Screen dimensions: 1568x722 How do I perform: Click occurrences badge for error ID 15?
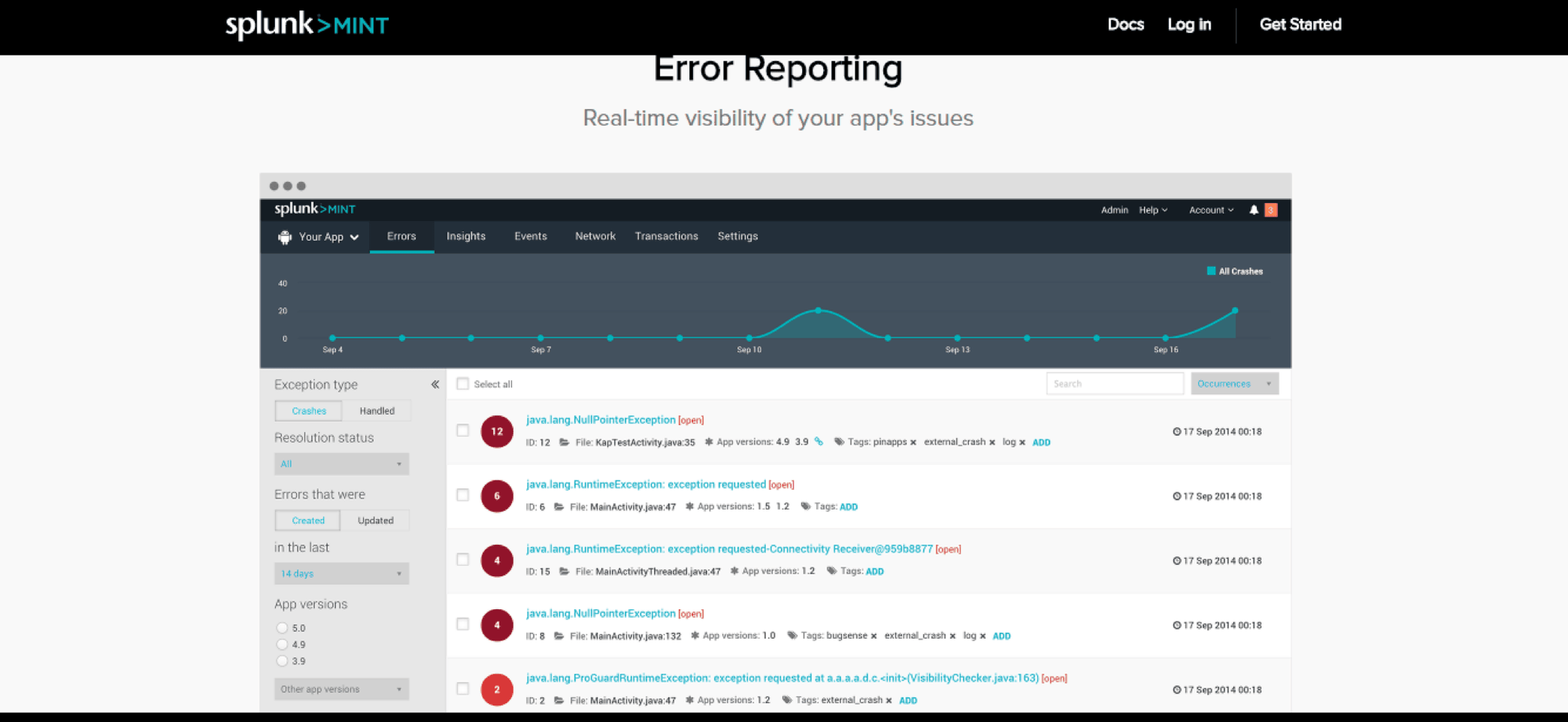coord(497,561)
